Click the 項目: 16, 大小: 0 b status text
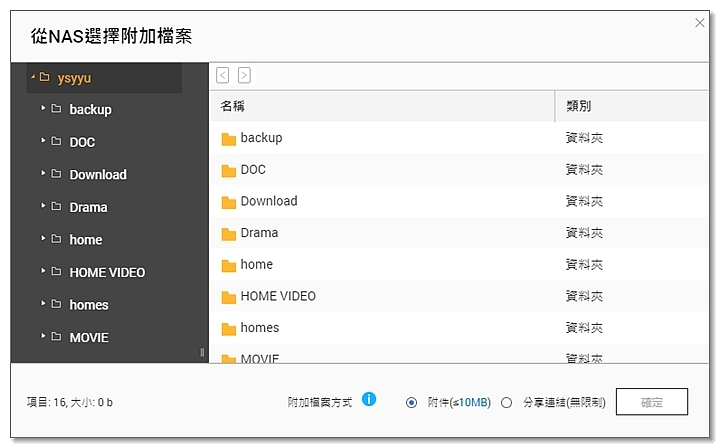Image resolution: width=720 pixels, height=448 pixels. coord(70,403)
